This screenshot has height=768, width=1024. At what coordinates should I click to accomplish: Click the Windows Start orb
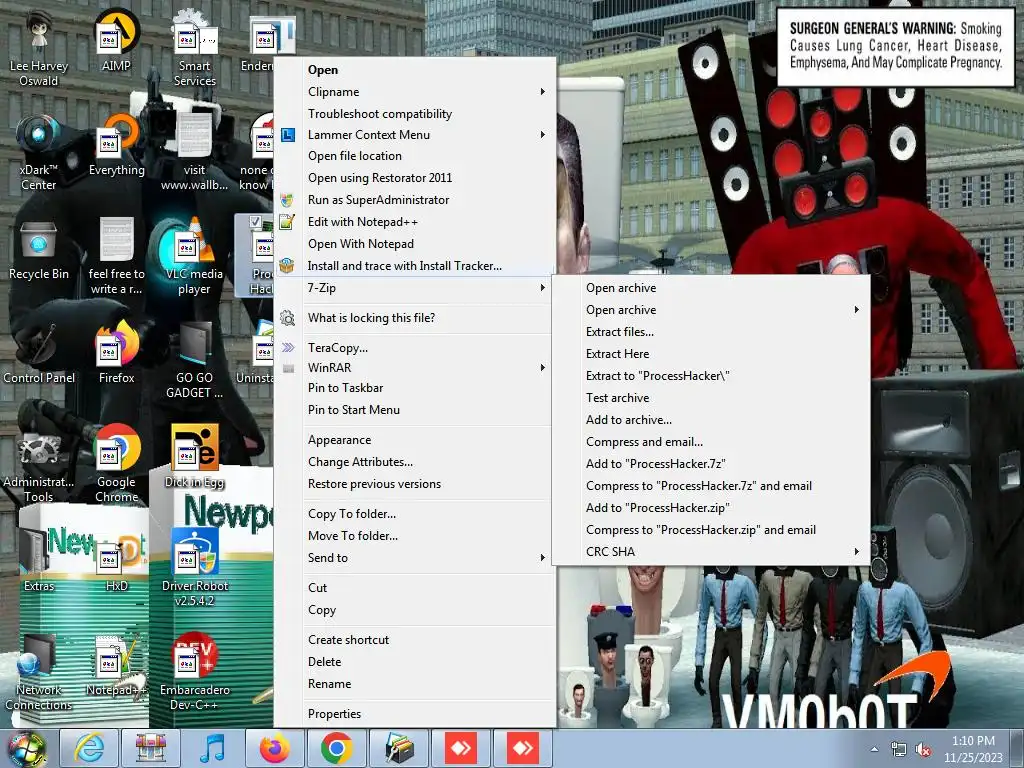(27, 750)
